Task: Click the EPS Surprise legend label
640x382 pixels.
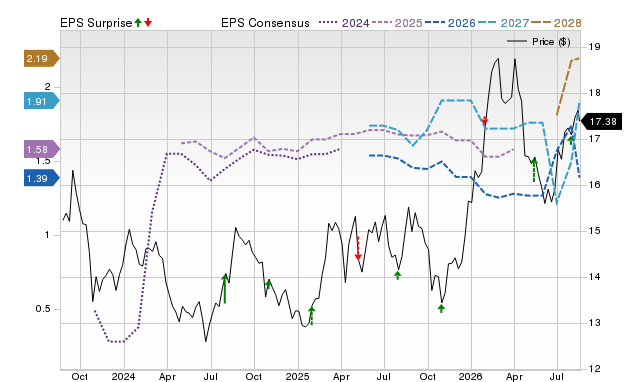Action: click(x=96, y=23)
